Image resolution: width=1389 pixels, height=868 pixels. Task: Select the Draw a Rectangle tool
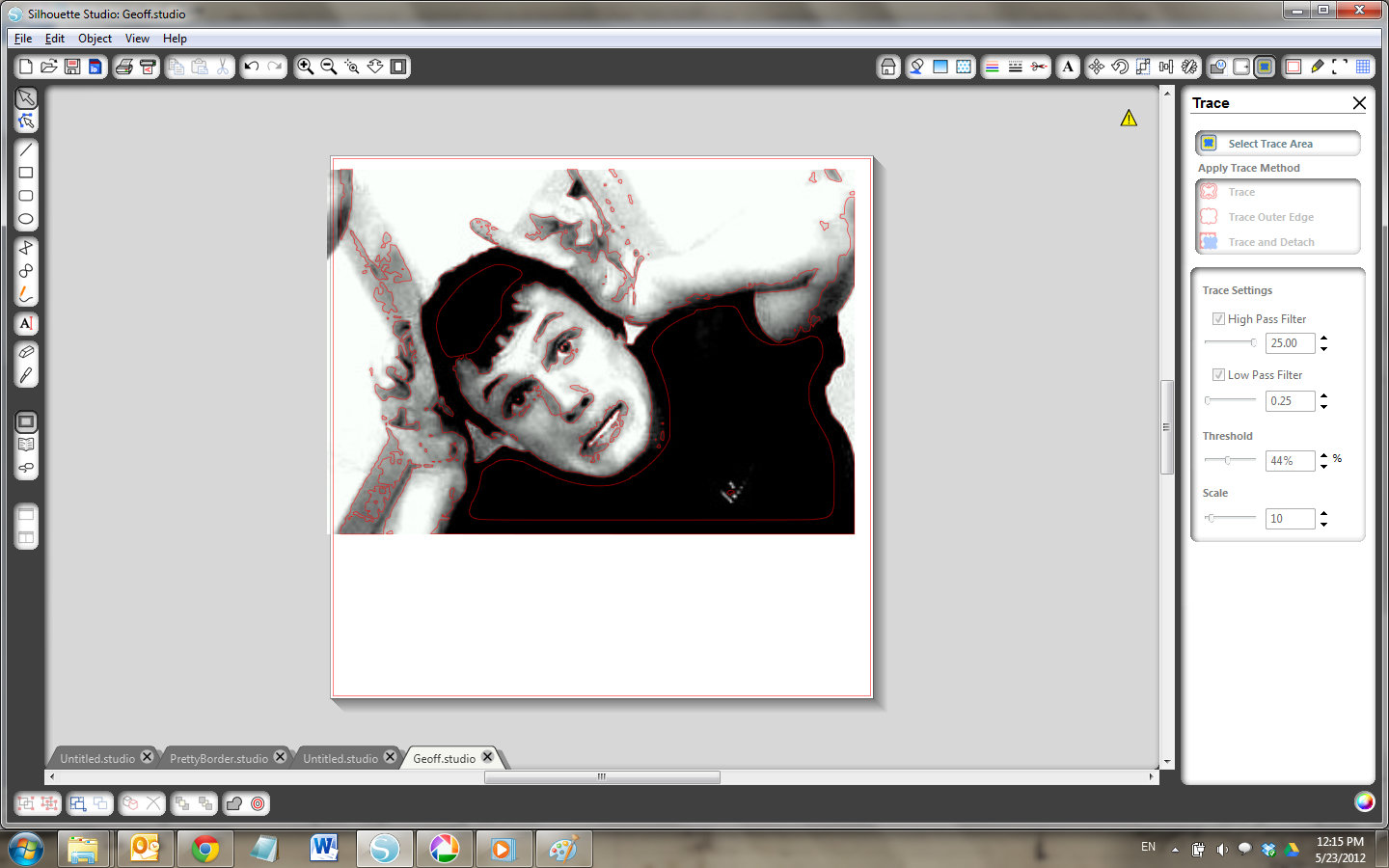click(26, 173)
